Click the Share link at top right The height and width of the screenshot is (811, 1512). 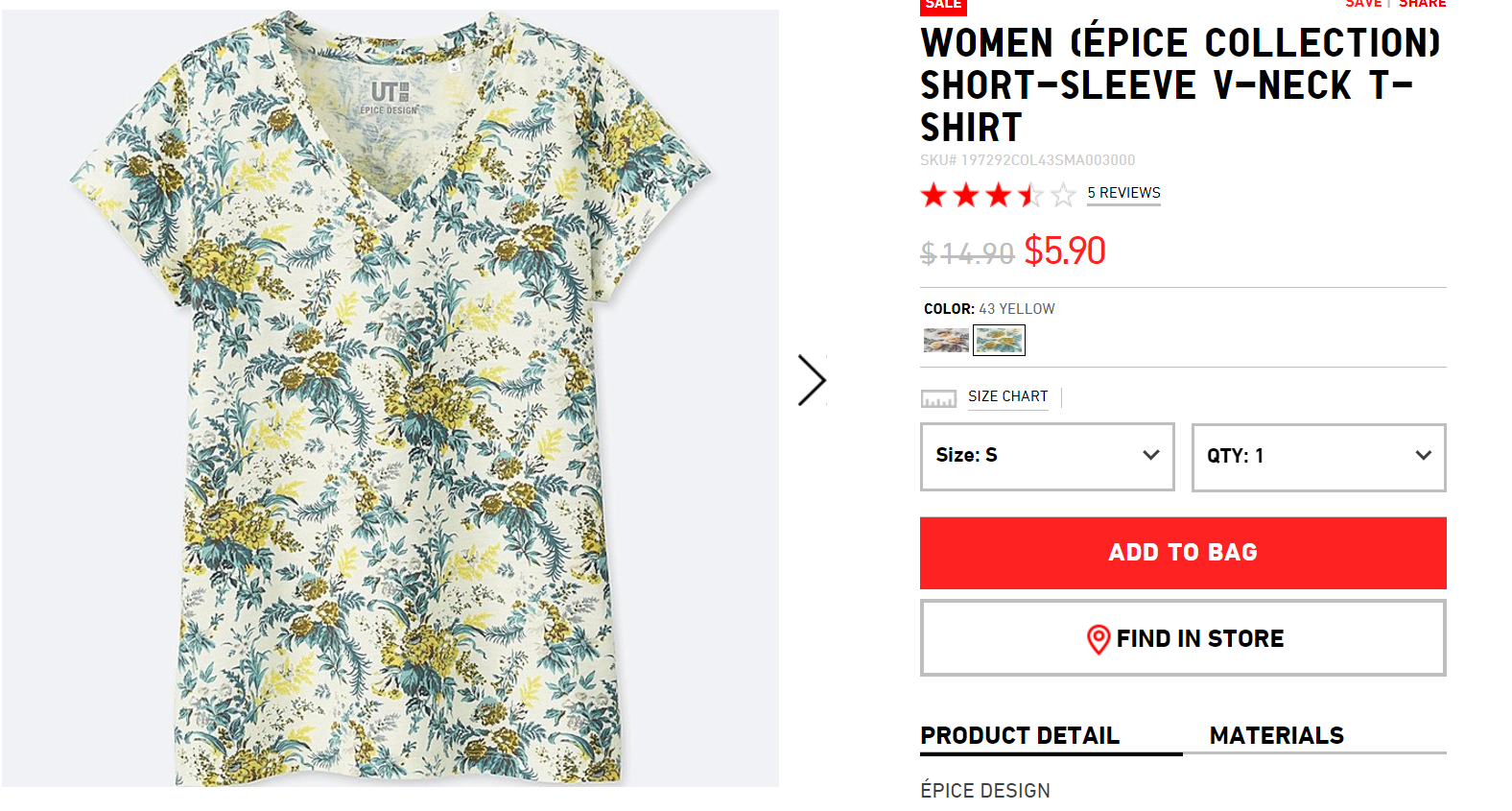click(x=1422, y=5)
